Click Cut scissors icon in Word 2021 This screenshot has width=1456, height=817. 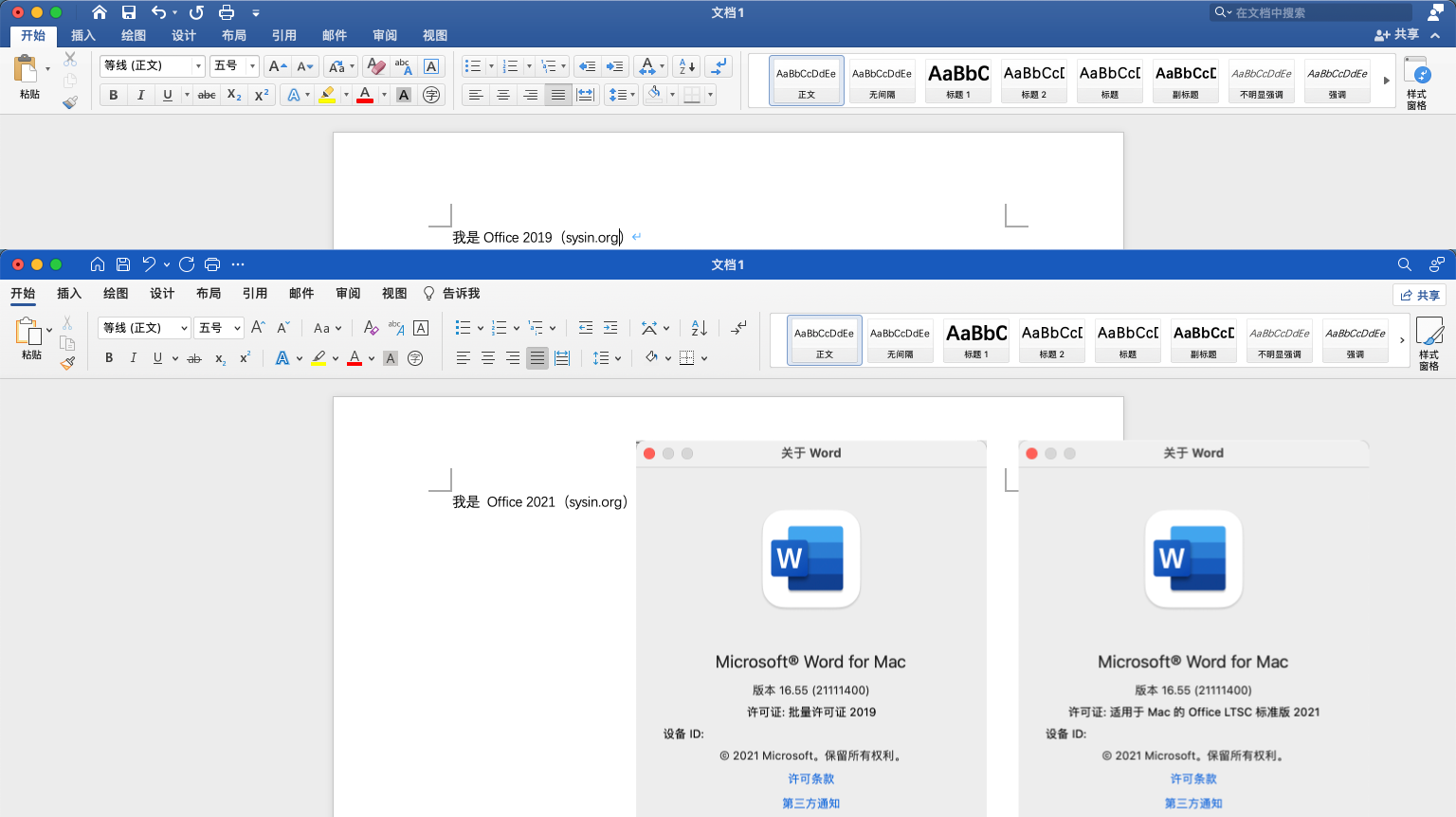(67, 324)
